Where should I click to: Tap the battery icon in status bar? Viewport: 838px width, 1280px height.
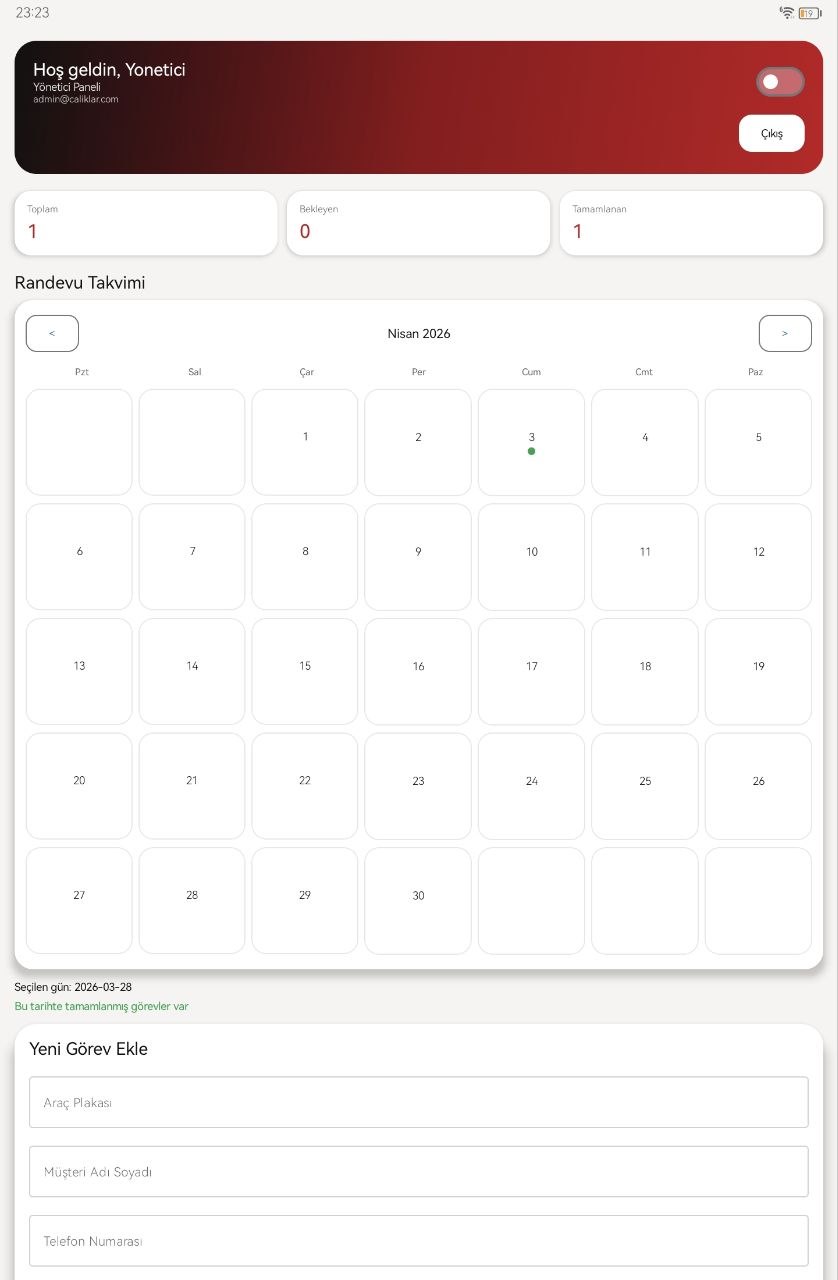[809, 13]
